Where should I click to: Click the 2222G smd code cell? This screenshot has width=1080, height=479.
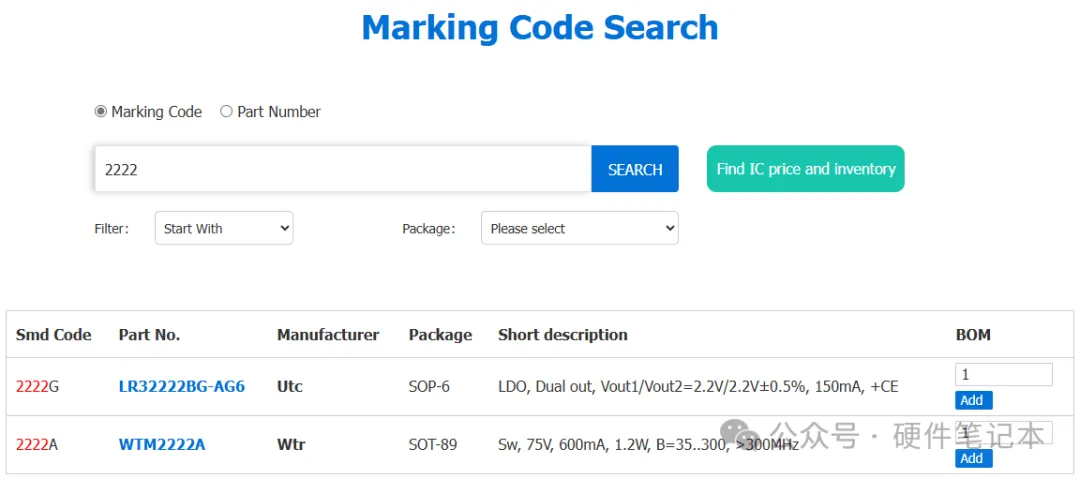pyautogui.click(x=37, y=387)
